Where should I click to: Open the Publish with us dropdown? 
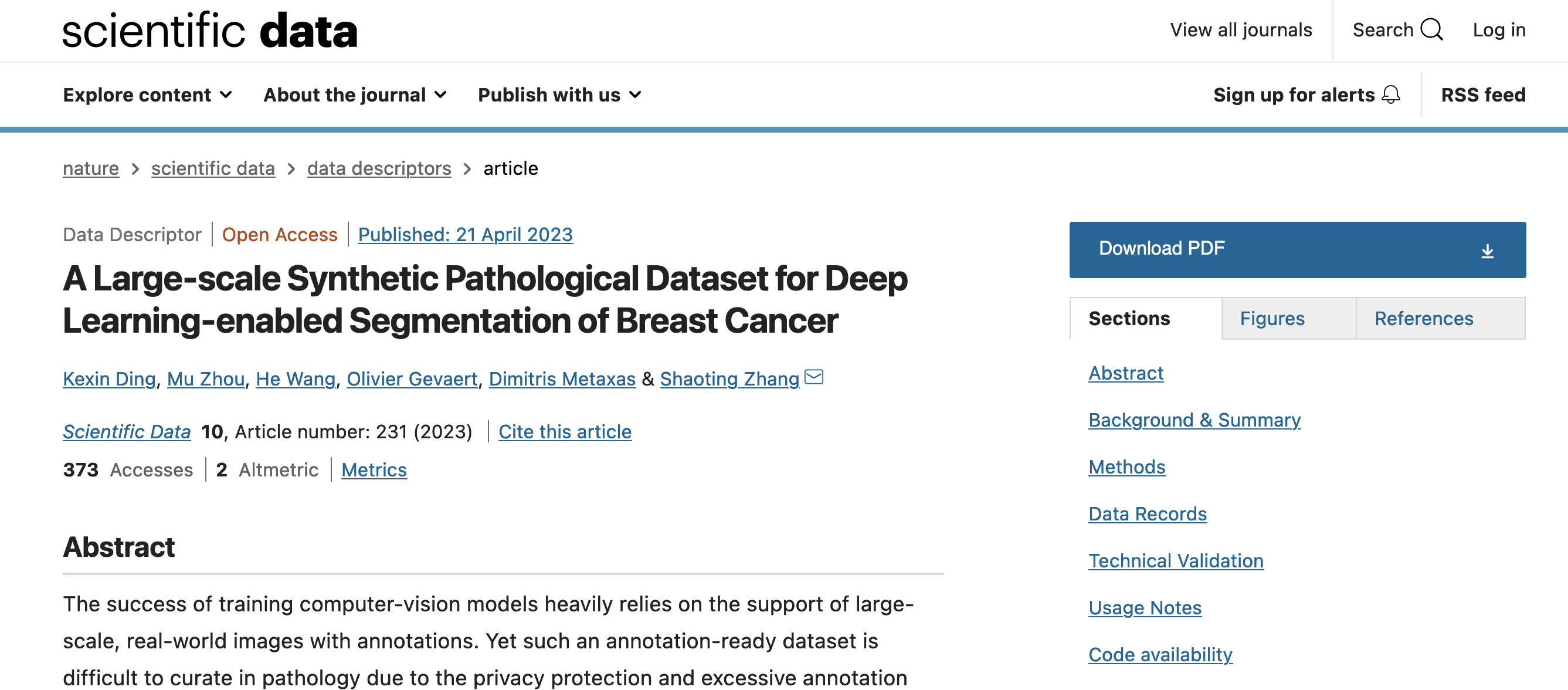coord(557,95)
